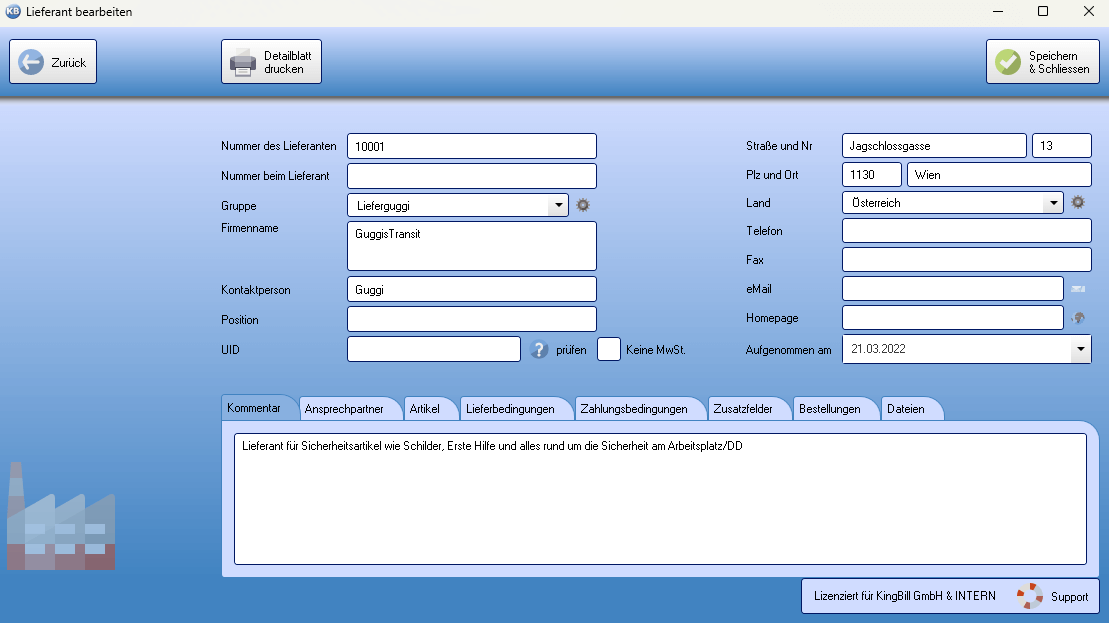Click the globe icon beside Homepage field
The width and height of the screenshot is (1109, 623).
1078,318
